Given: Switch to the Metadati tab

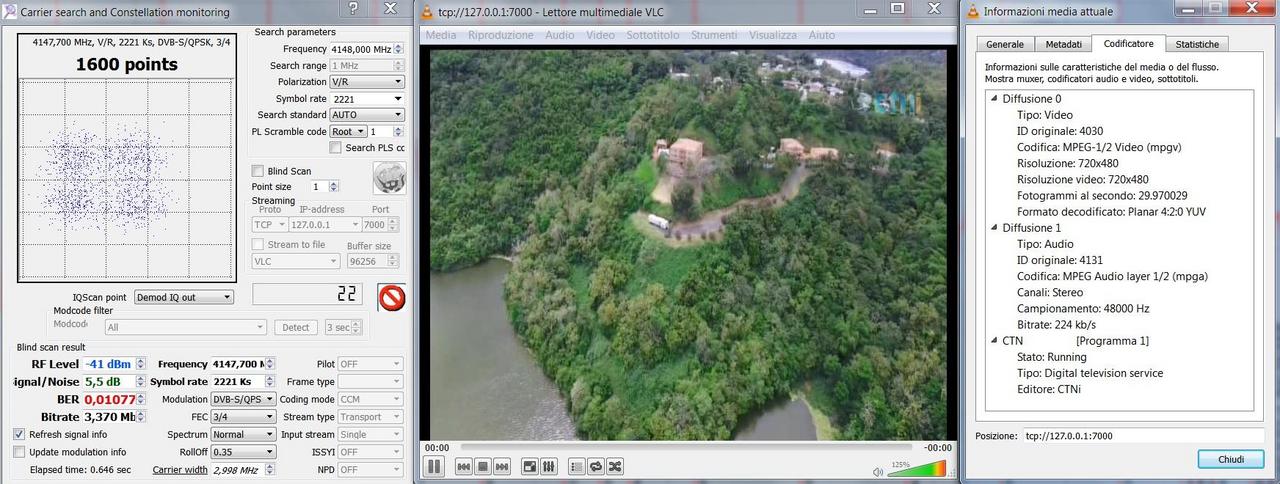Looking at the screenshot, I should coord(1063,44).
